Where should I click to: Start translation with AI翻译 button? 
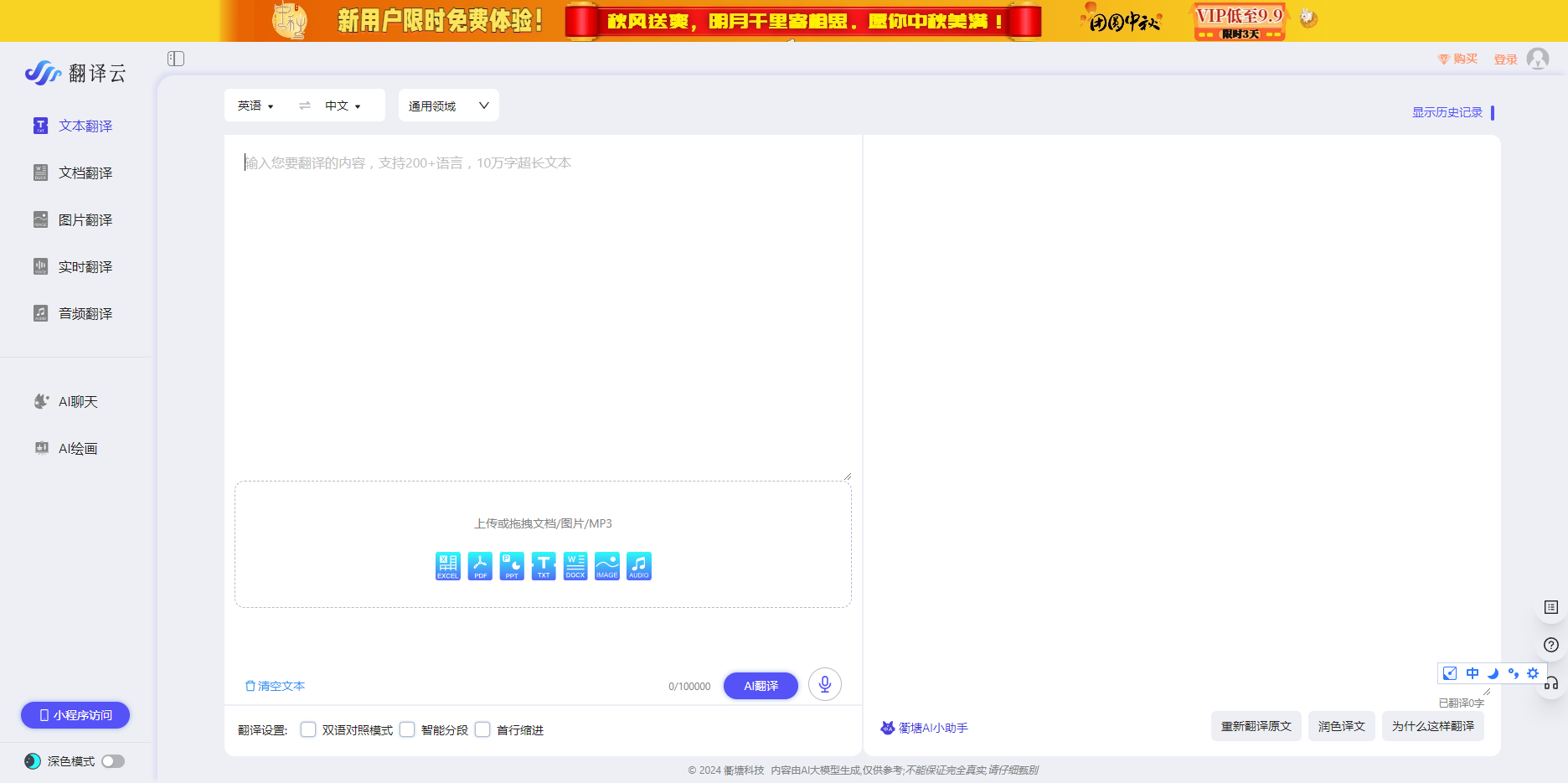tap(761, 686)
